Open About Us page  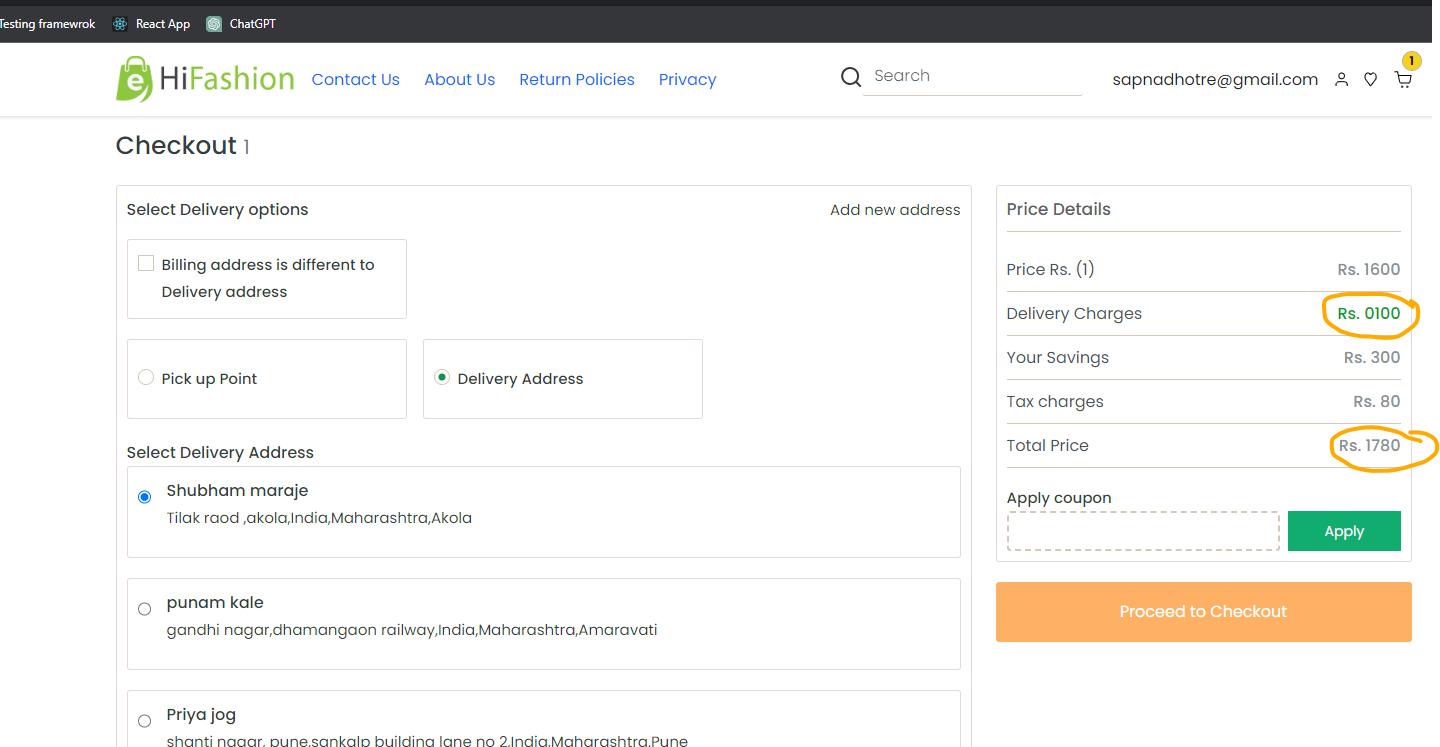click(460, 80)
